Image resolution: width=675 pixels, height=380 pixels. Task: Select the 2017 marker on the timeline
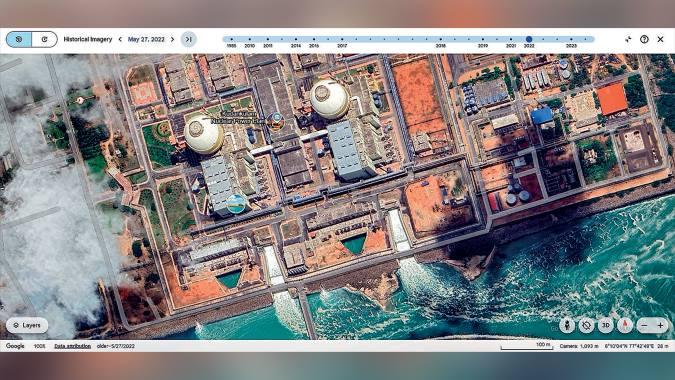(x=342, y=39)
